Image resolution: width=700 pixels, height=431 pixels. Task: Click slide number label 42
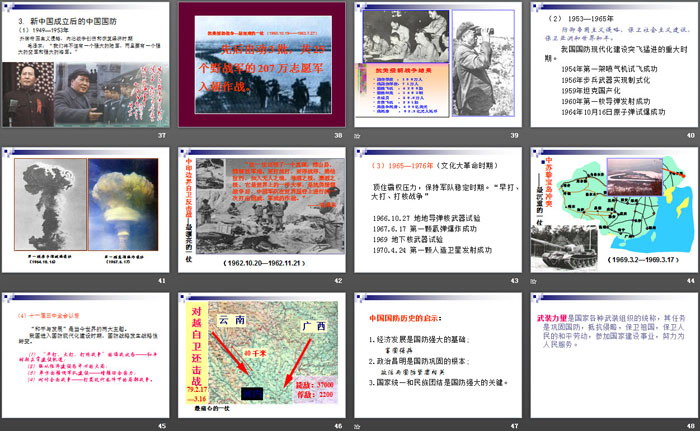pos(338,280)
